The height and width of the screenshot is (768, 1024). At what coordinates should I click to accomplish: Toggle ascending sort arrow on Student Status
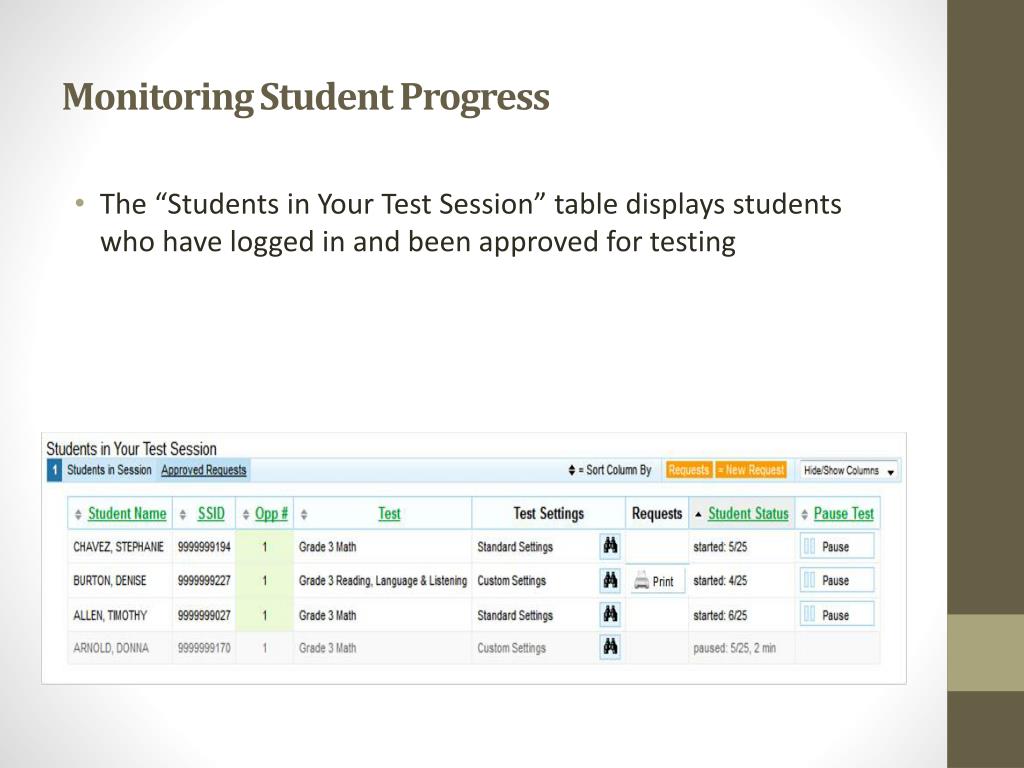pyautogui.click(x=698, y=515)
